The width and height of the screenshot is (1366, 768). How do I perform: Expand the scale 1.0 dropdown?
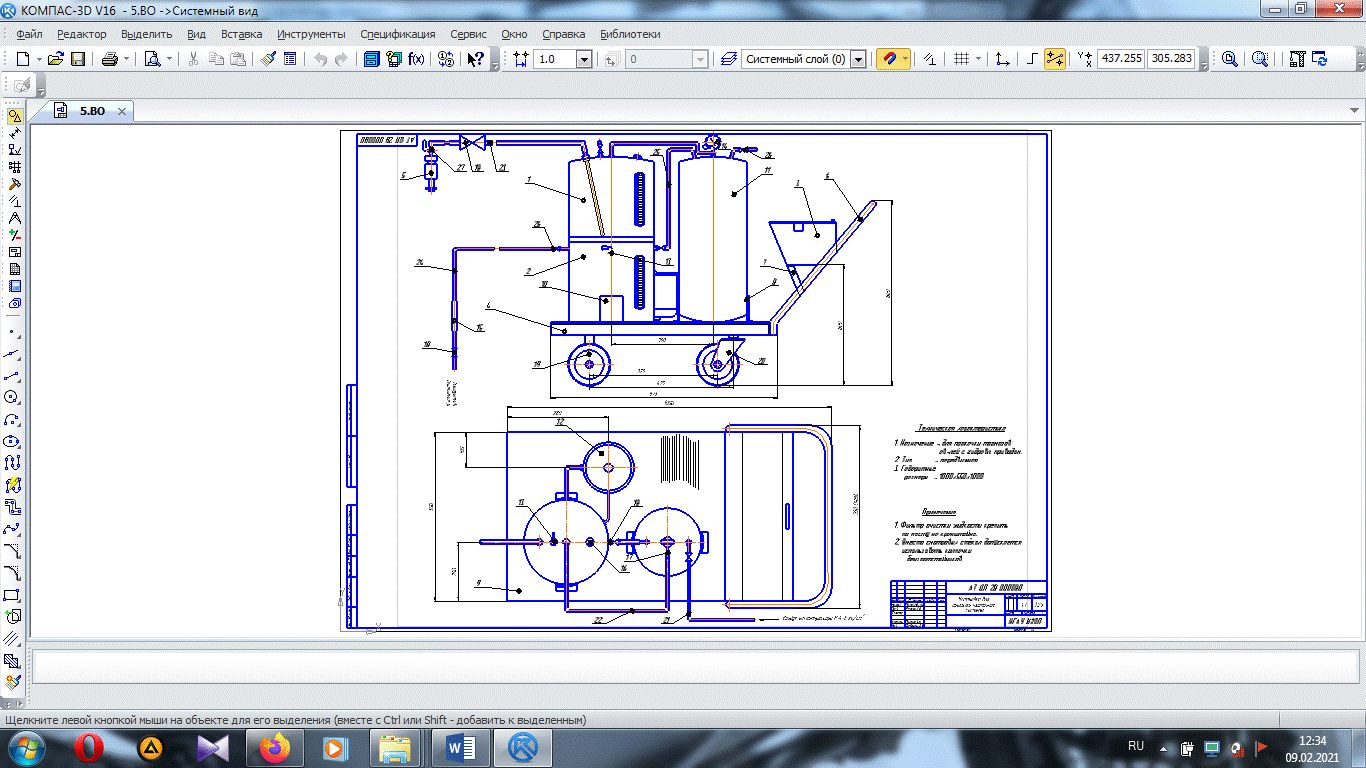coord(584,59)
